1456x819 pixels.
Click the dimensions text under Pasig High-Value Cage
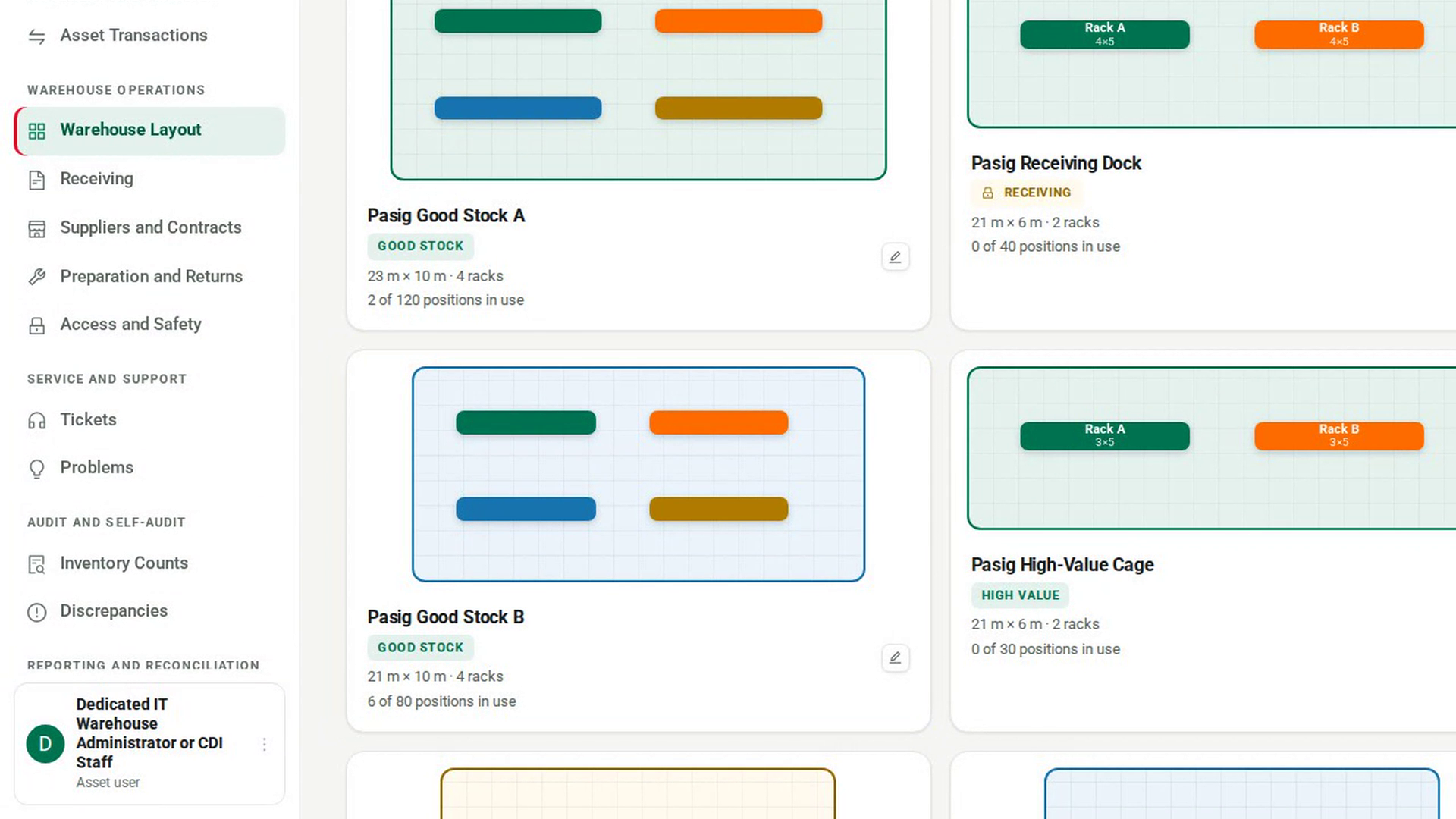click(x=1035, y=625)
